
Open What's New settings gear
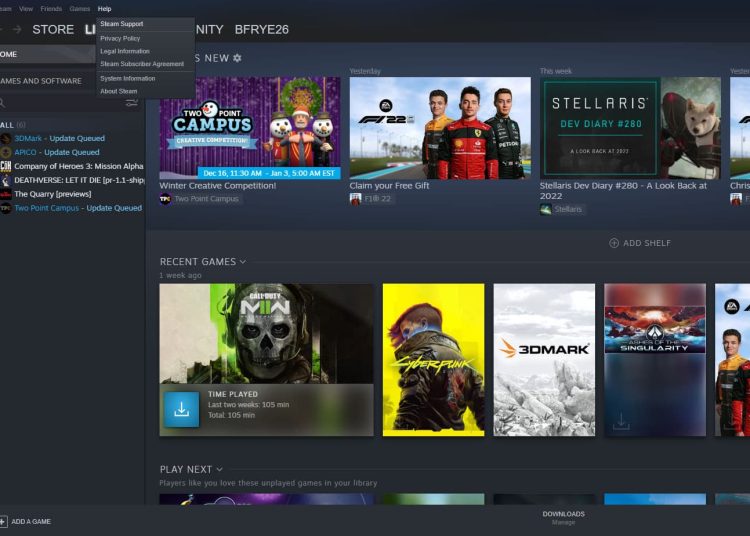coord(237,58)
